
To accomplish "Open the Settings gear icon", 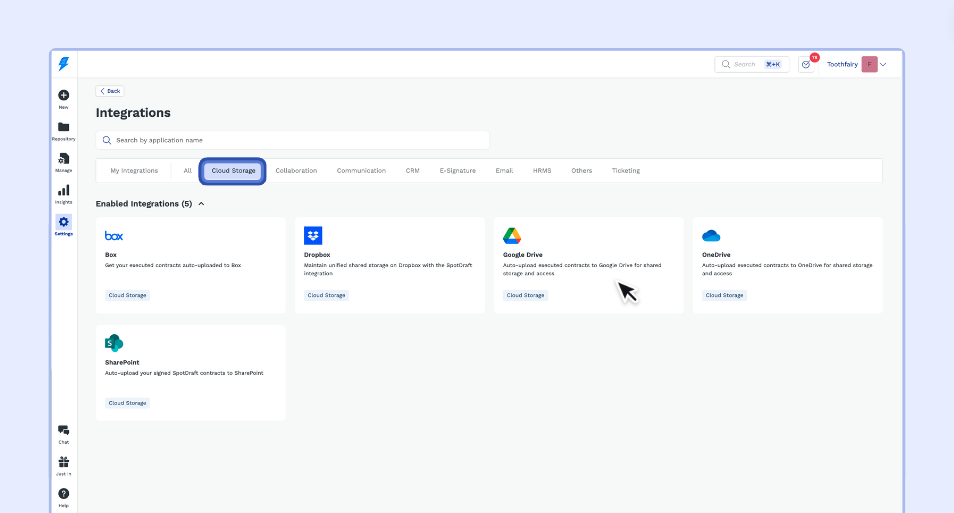I will point(63,222).
